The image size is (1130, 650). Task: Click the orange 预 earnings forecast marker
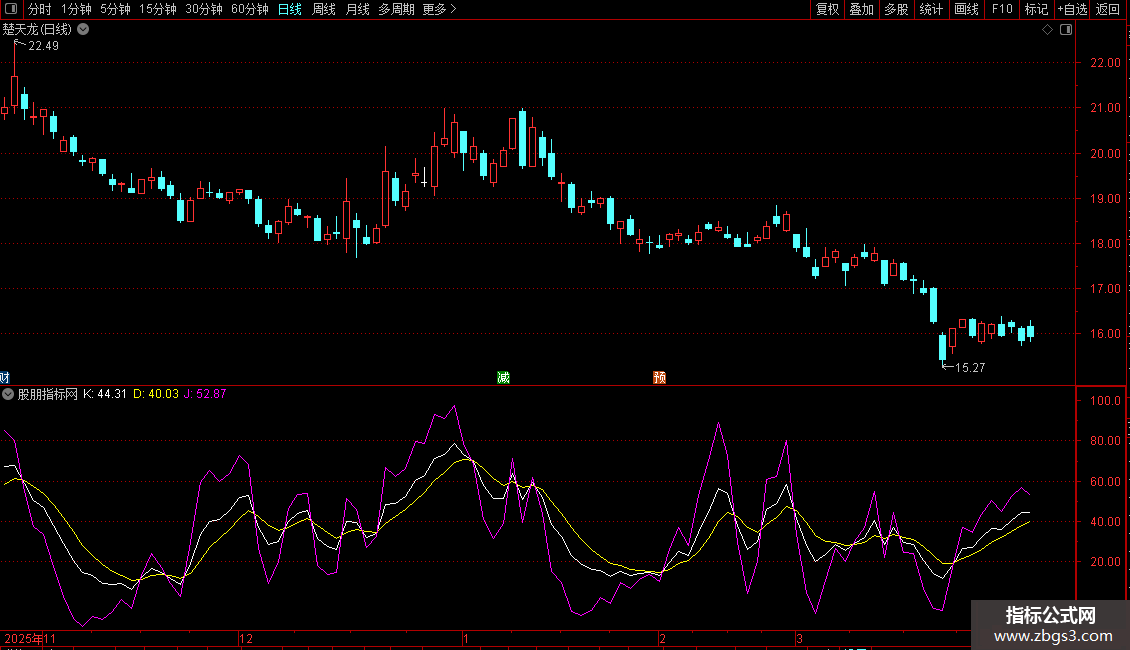(x=659, y=377)
